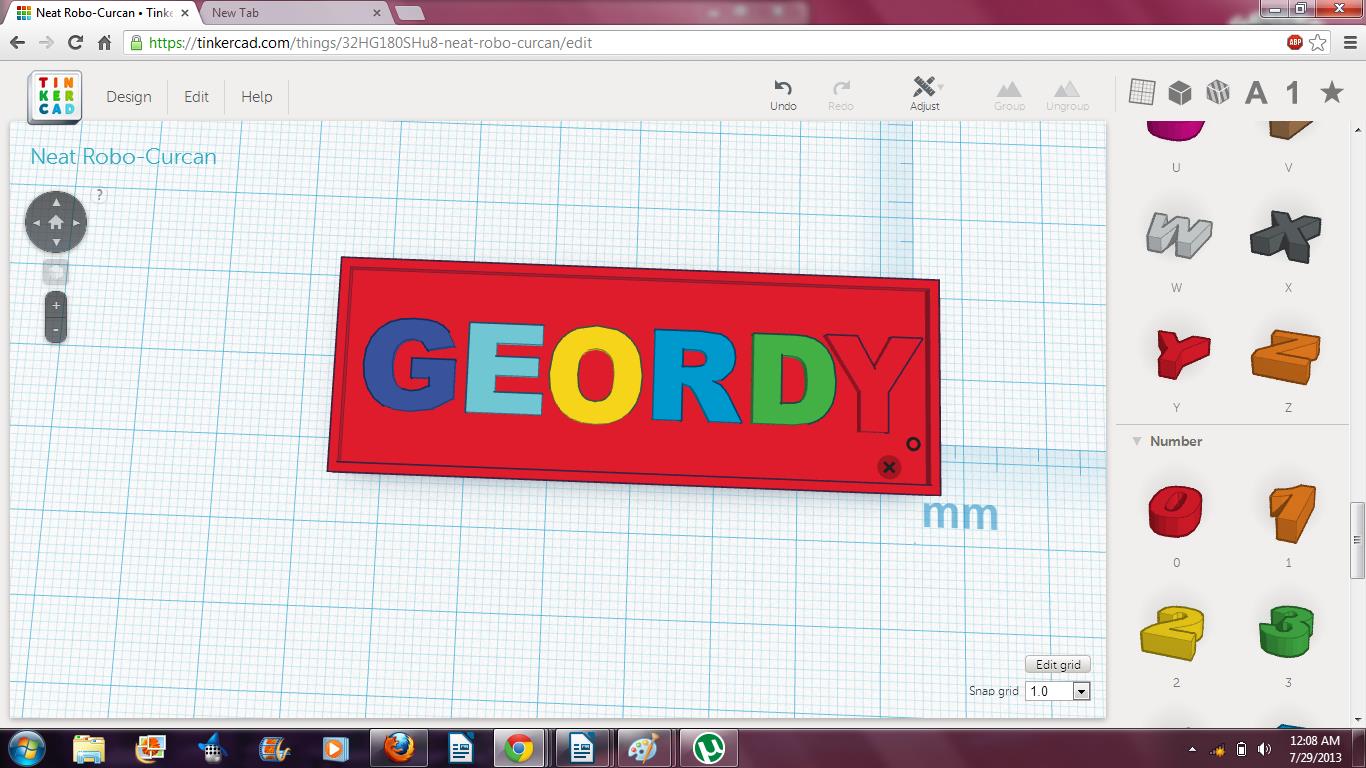Open the letter shapes panel (A icon)
The width and height of the screenshot is (1366, 768).
click(1256, 91)
